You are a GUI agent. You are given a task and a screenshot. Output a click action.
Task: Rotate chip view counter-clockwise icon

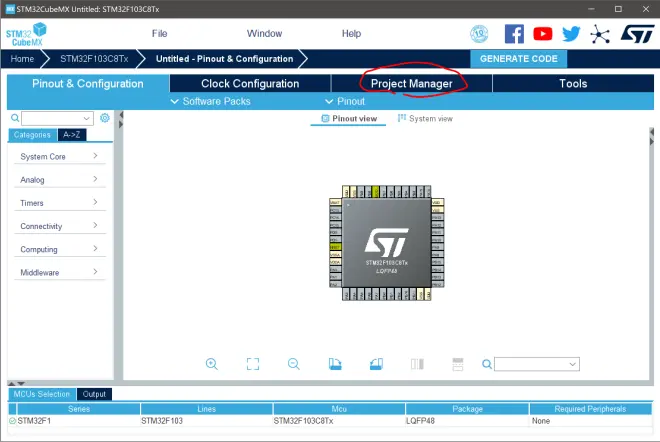[376, 364]
